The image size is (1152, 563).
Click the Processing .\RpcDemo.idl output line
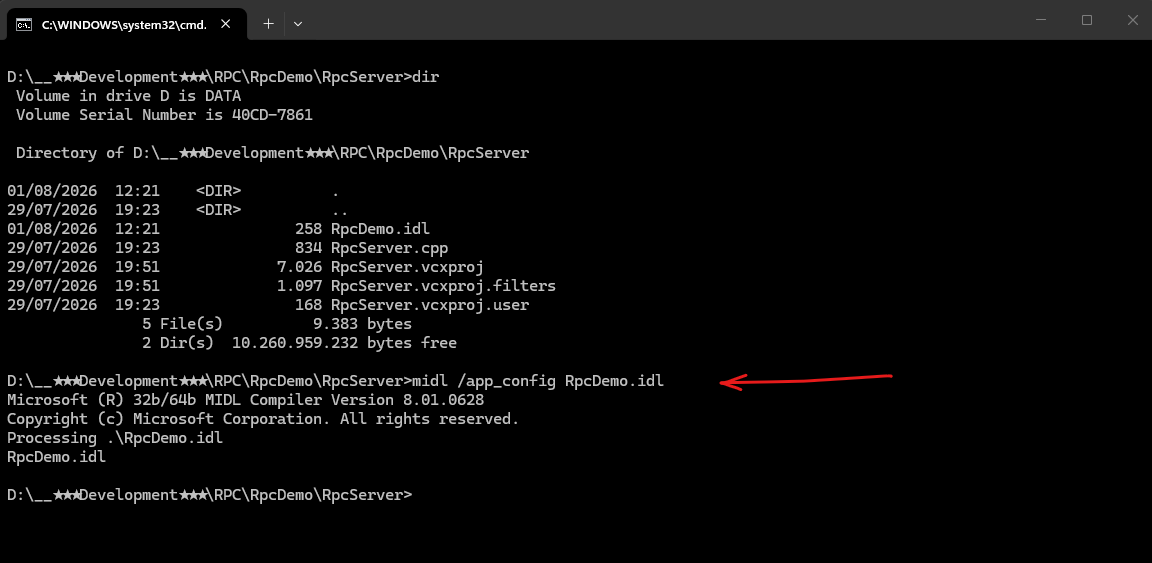point(115,438)
